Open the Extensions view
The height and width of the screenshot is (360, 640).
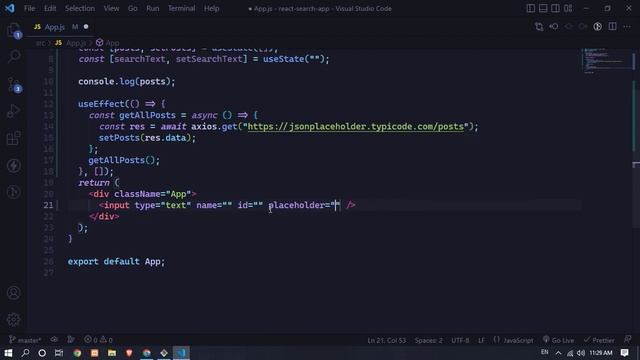coord(13,138)
